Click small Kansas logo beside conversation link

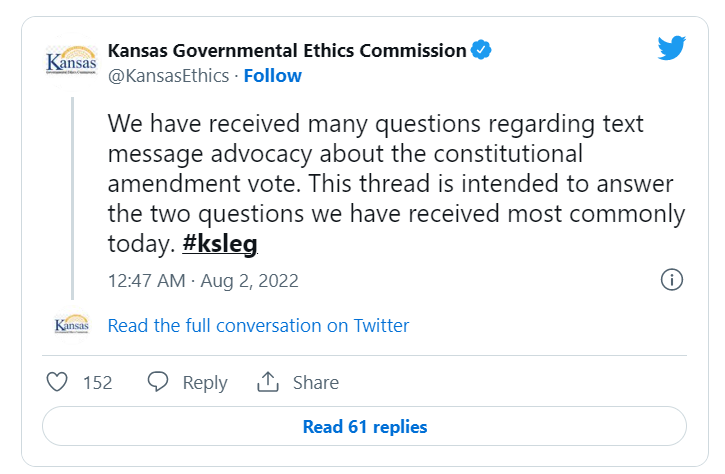72,325
